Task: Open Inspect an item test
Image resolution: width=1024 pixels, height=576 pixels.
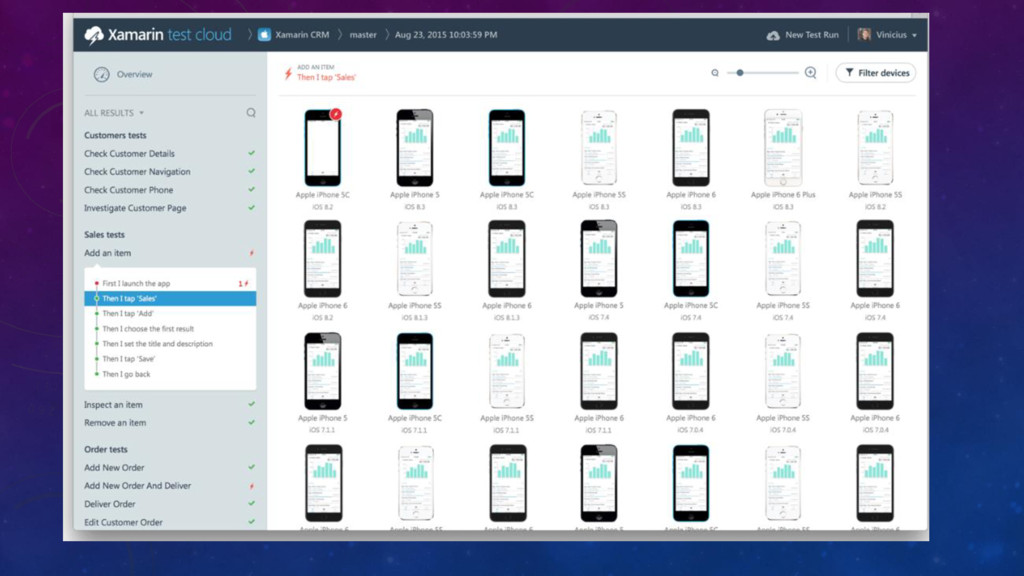Action: click(x=113, y=405)
